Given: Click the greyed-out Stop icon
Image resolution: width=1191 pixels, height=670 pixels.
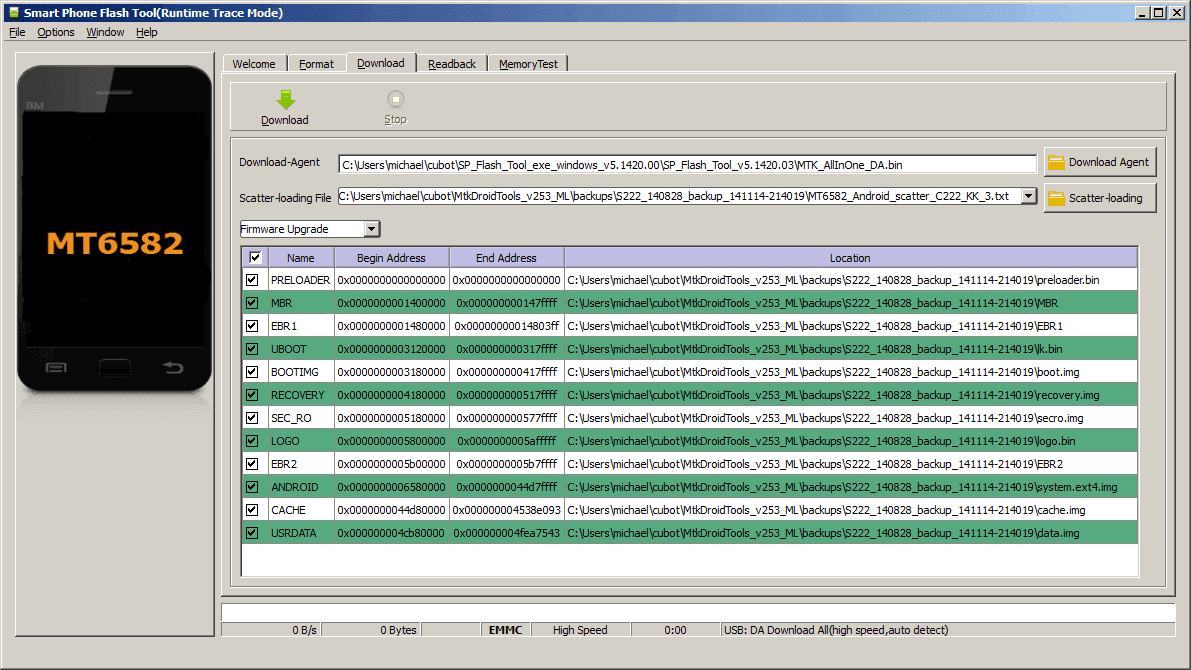Looking at the screenshot, I should pos(396,100).
